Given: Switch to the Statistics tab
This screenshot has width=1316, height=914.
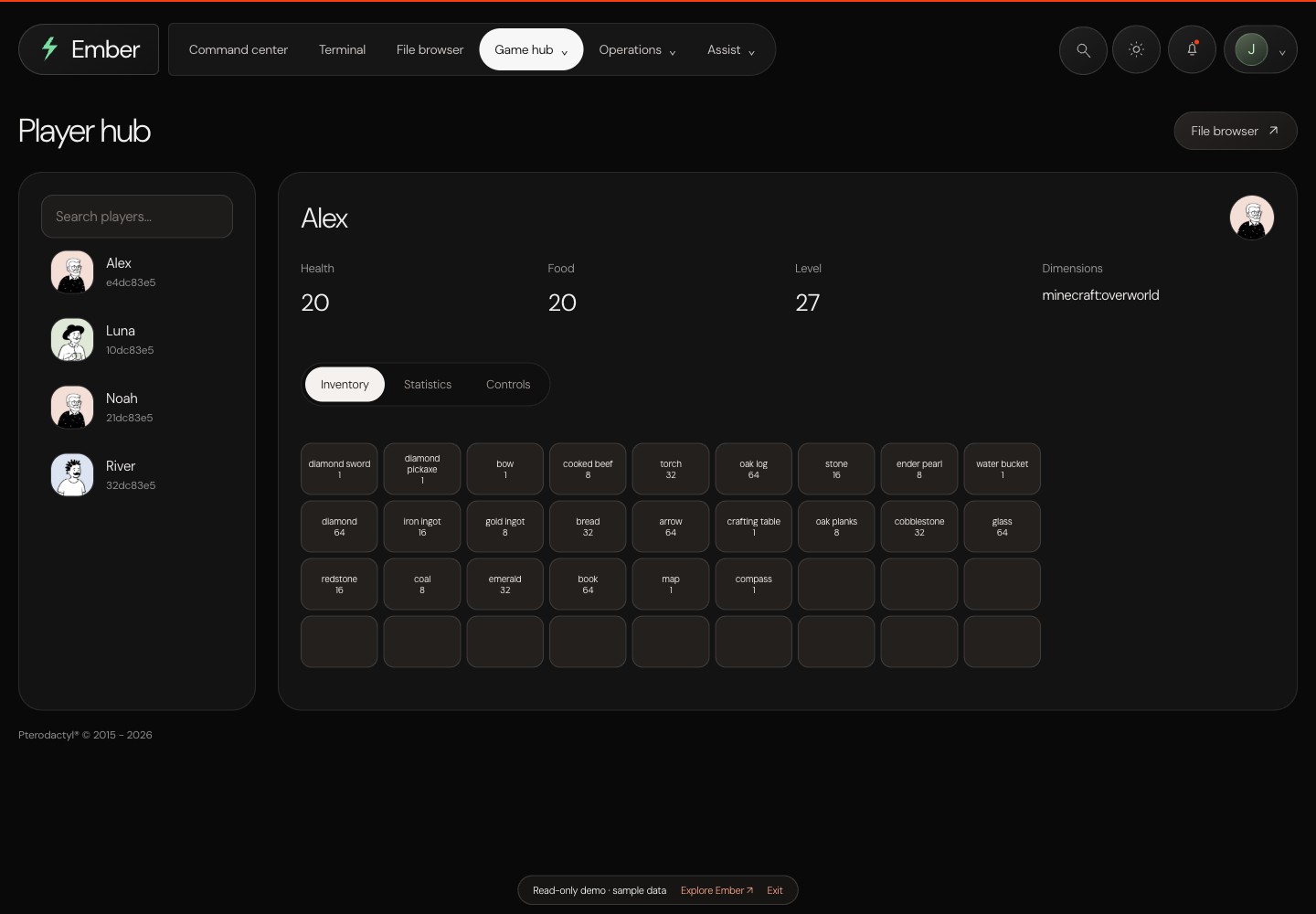Looking at the screenshot, I should [428, 384].
